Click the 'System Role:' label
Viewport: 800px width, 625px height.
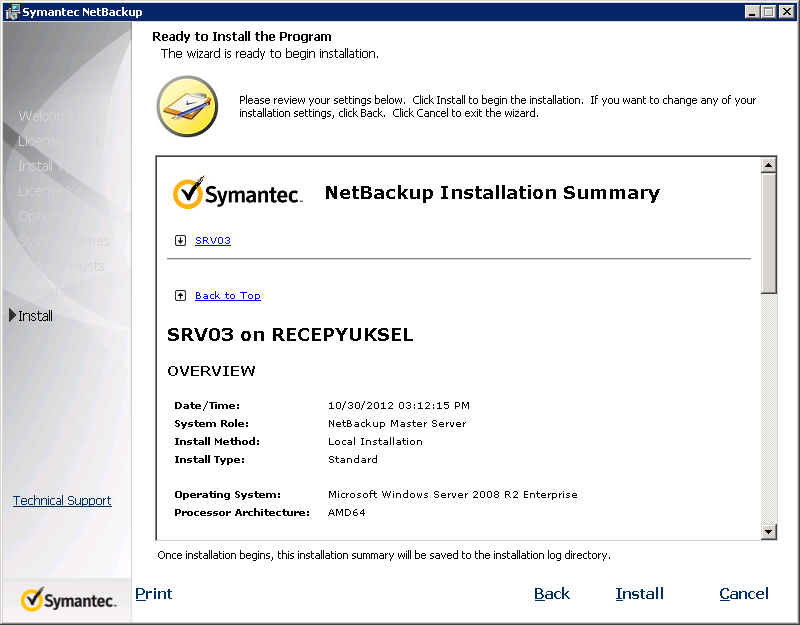pyautogui.click(x=212, y=423)
